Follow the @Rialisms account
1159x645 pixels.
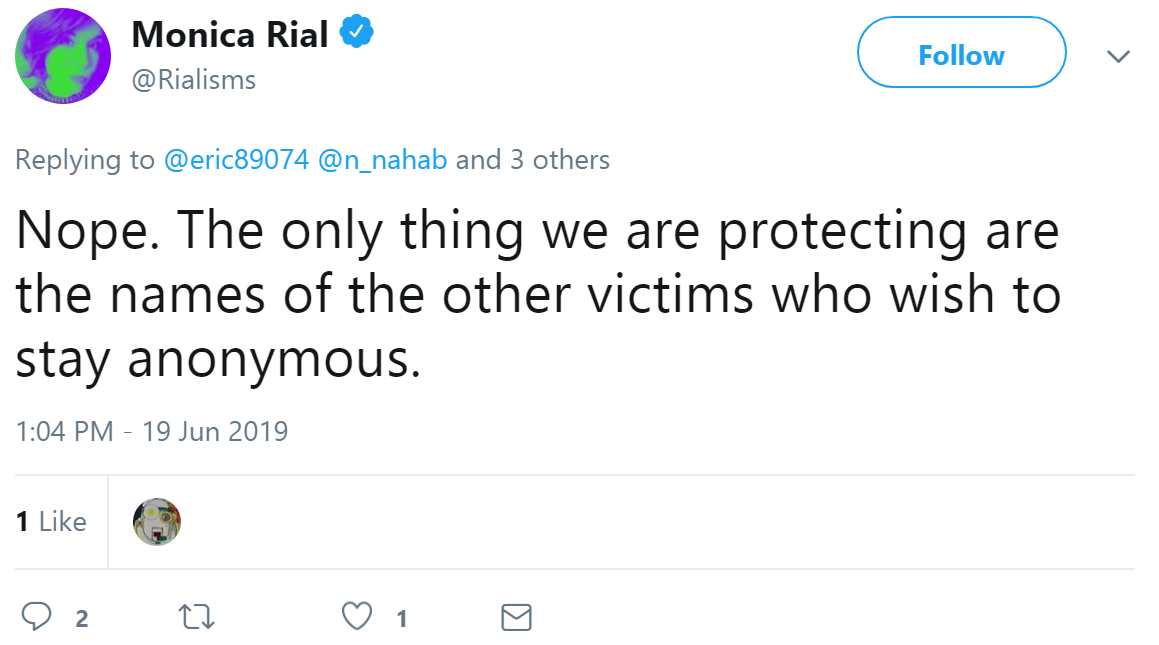[x=962, y=52]
